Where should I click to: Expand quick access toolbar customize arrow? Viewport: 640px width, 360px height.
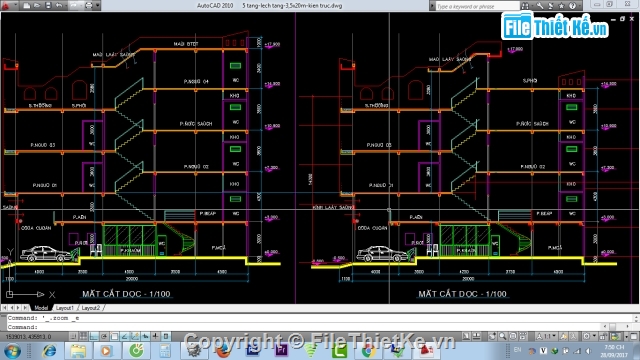(98, 5)
